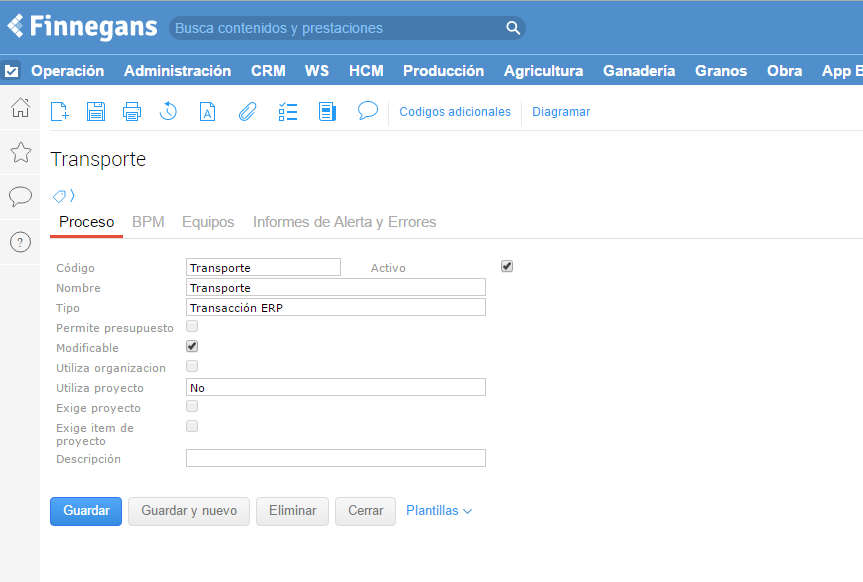Open the Favorites star icon
The height and width of the screenshot is (582, 863).
point(20,153)
